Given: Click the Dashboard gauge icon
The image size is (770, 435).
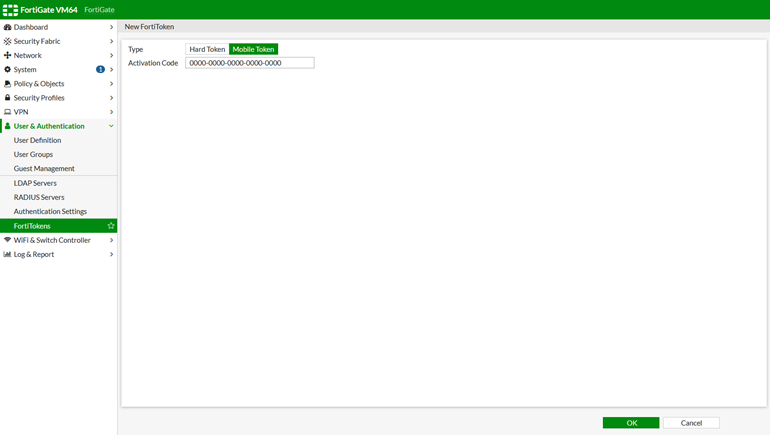Looking at the screenshot, I should click(x=7, y=27).
